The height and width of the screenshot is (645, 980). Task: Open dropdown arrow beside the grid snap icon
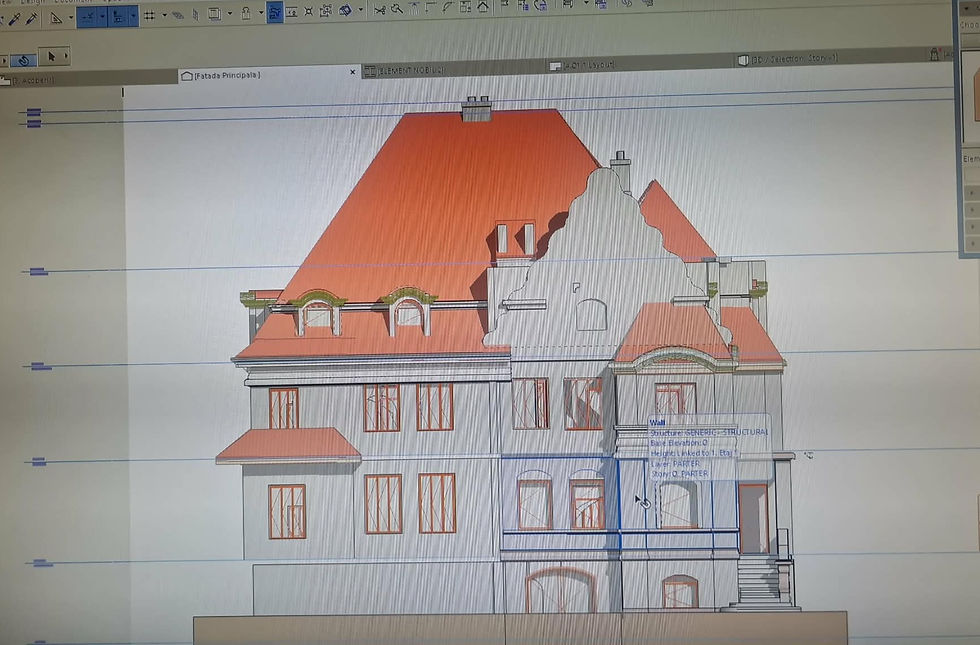[x=164, y=15]
